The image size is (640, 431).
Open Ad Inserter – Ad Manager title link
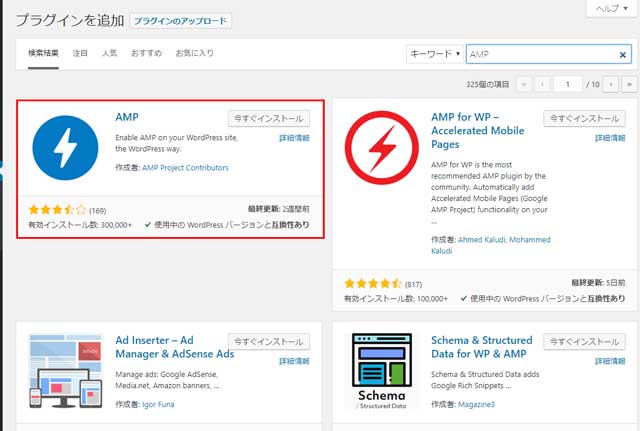(175, 347)
